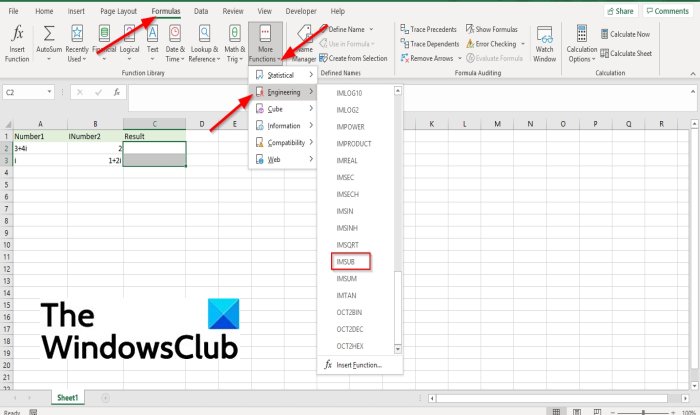Screen dimensions: 700x415
Task: Expand the Cube submenu
Action: 283,109
